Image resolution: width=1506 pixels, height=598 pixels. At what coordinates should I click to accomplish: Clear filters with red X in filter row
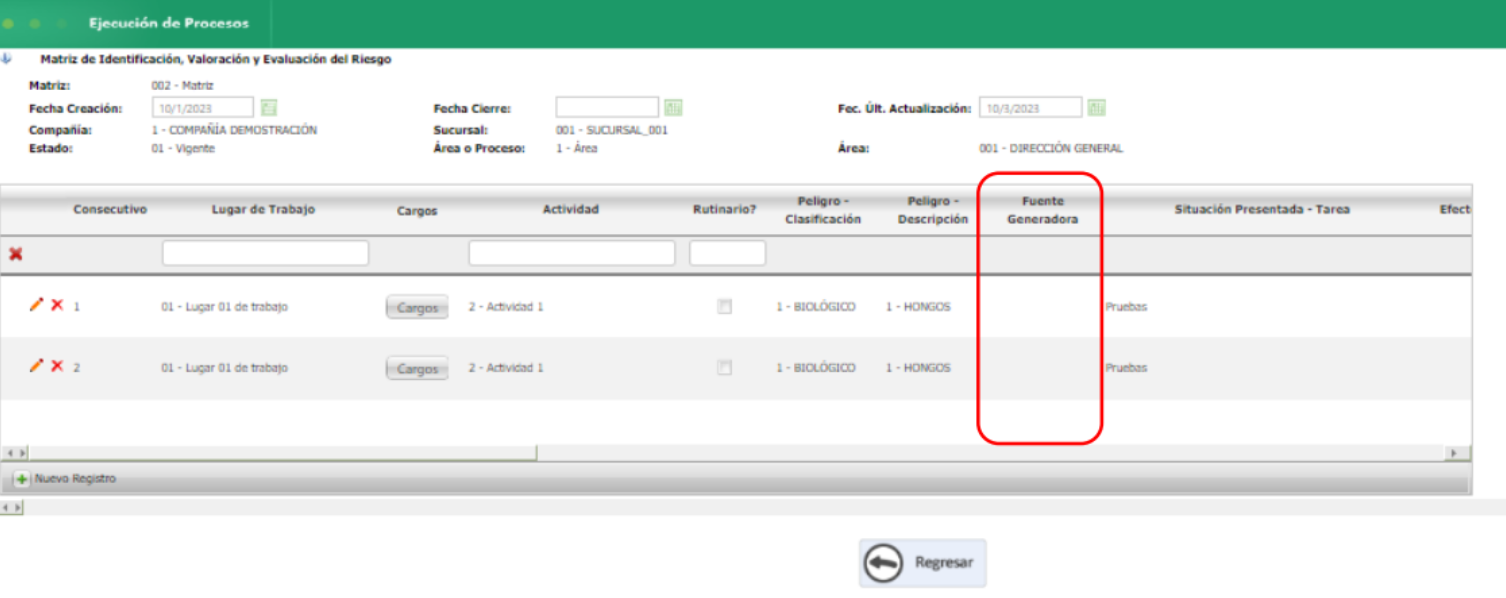pyautogui.click(x=16, y=254)
